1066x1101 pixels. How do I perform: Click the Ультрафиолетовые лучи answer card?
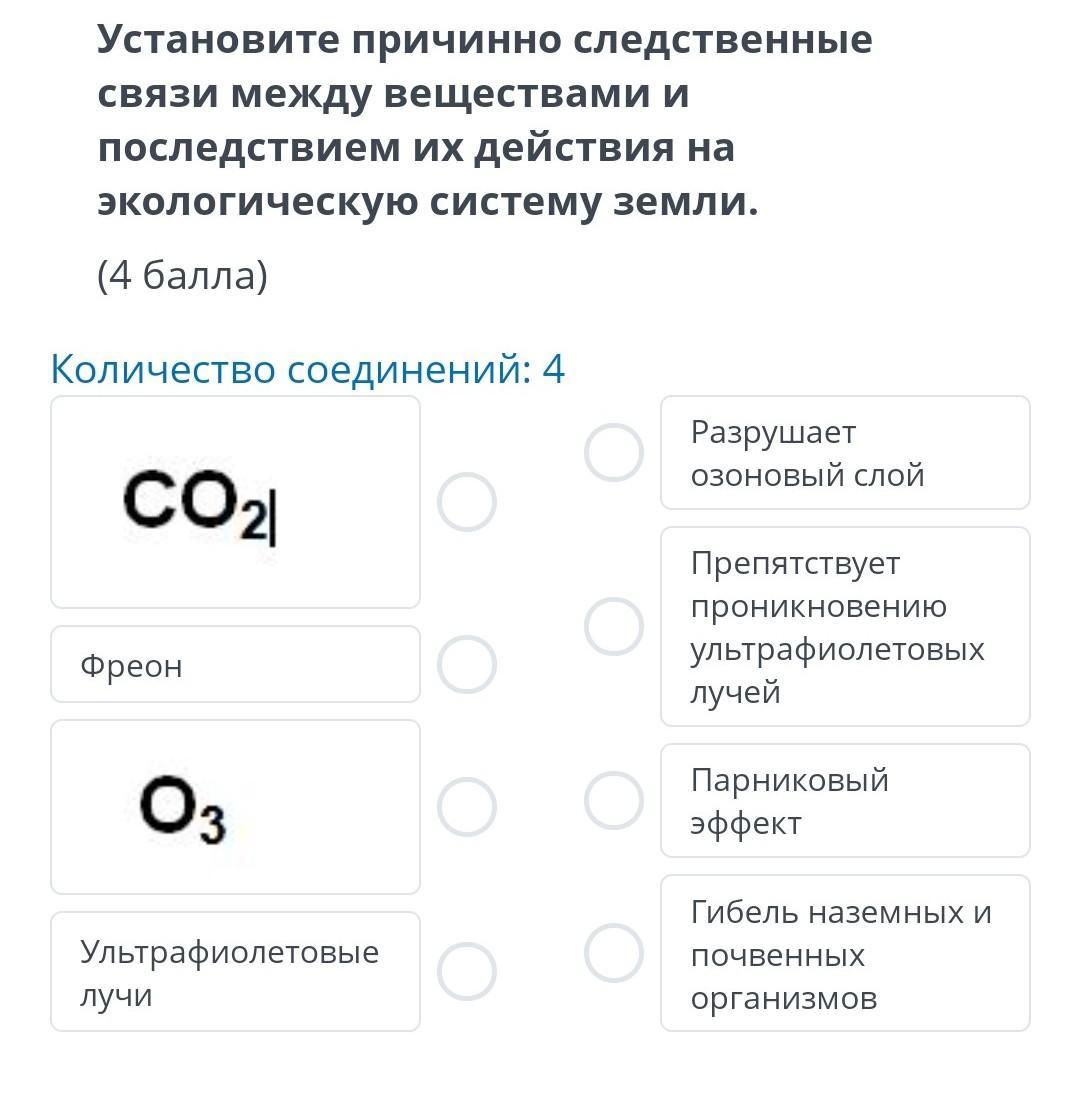tap(235, 972)
